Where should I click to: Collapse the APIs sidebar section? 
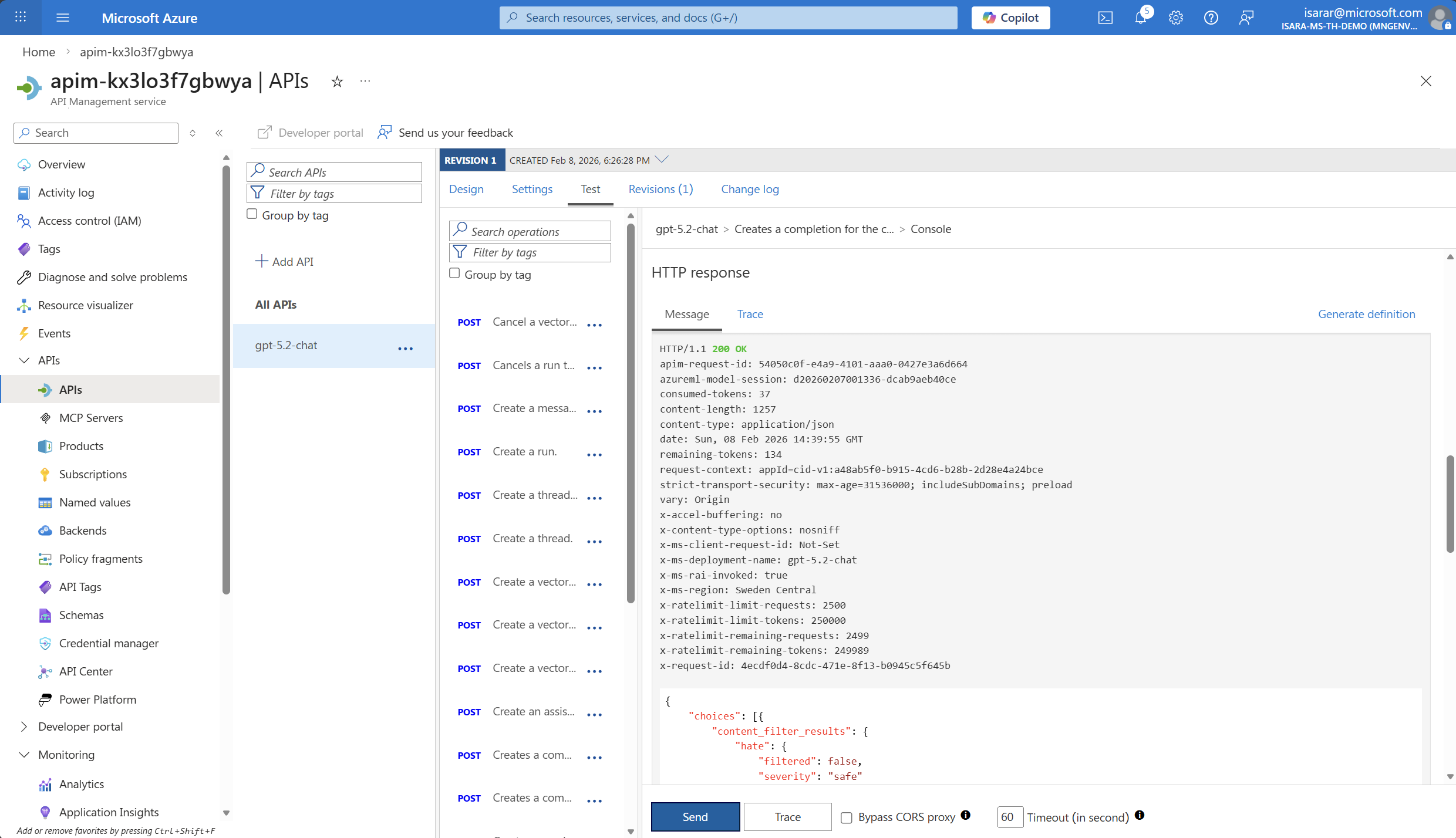coord(24,360)
